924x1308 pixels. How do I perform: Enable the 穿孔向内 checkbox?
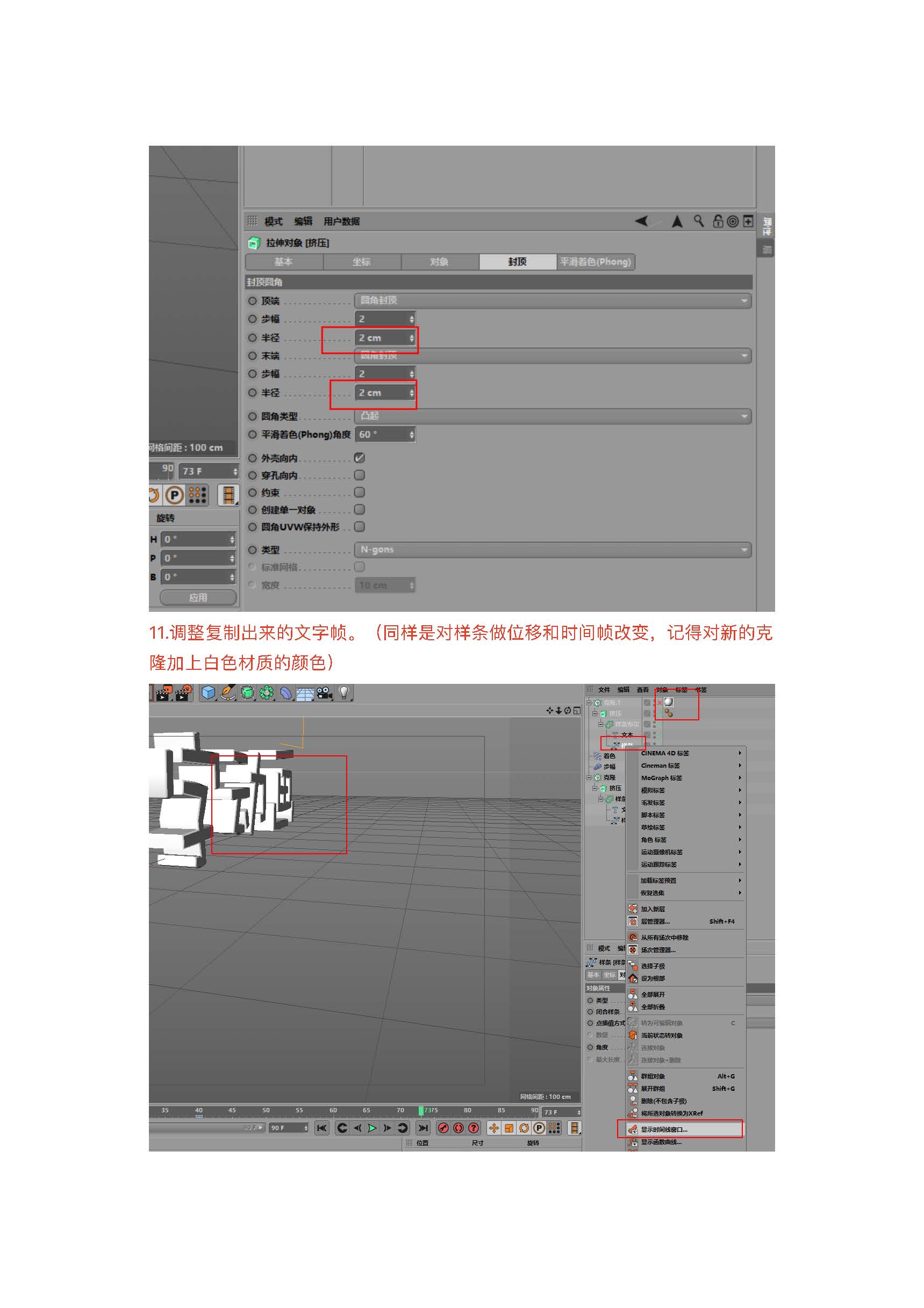pos(360,475)
